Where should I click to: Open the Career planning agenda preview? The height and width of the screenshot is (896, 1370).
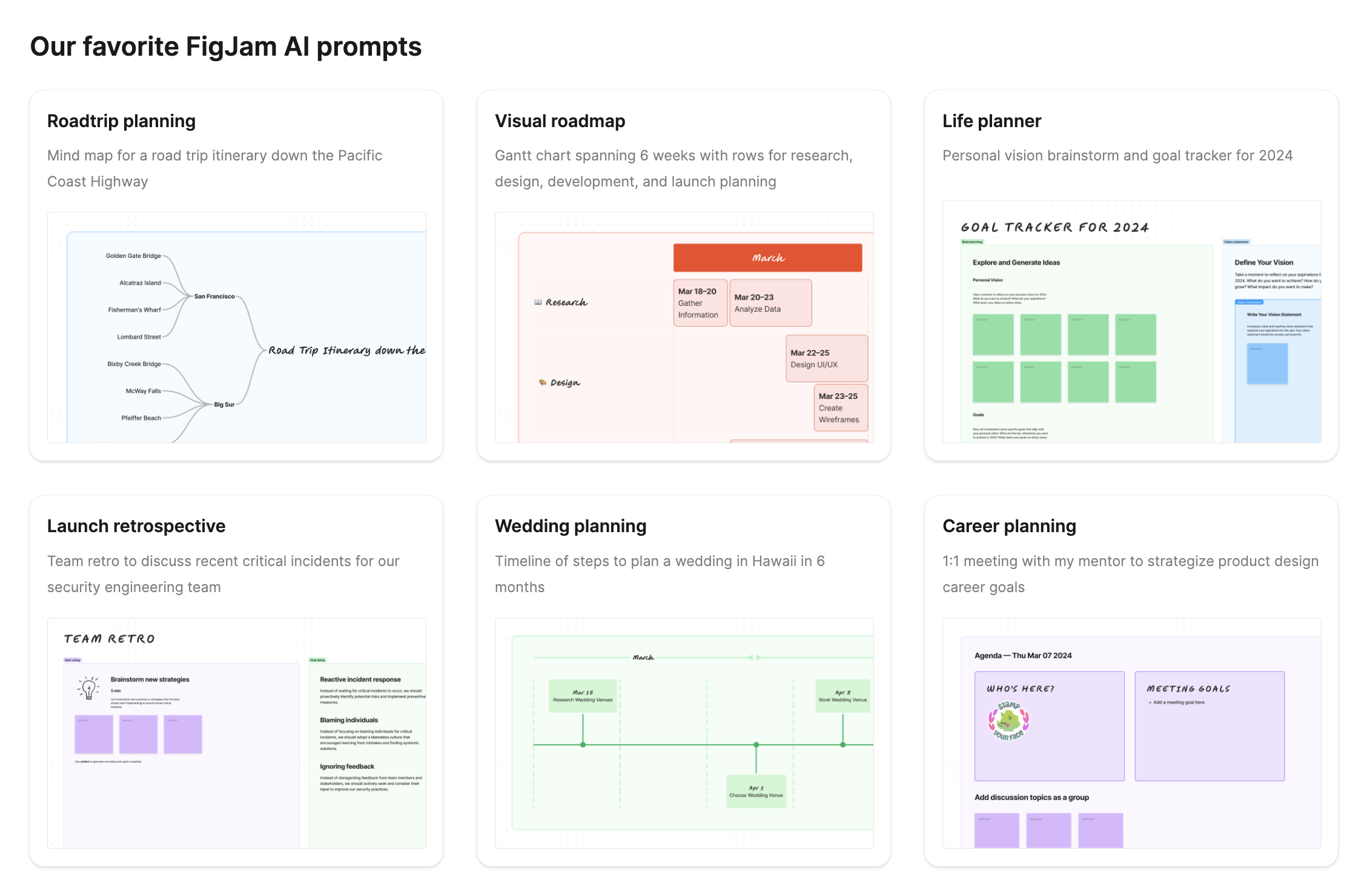1131,733
